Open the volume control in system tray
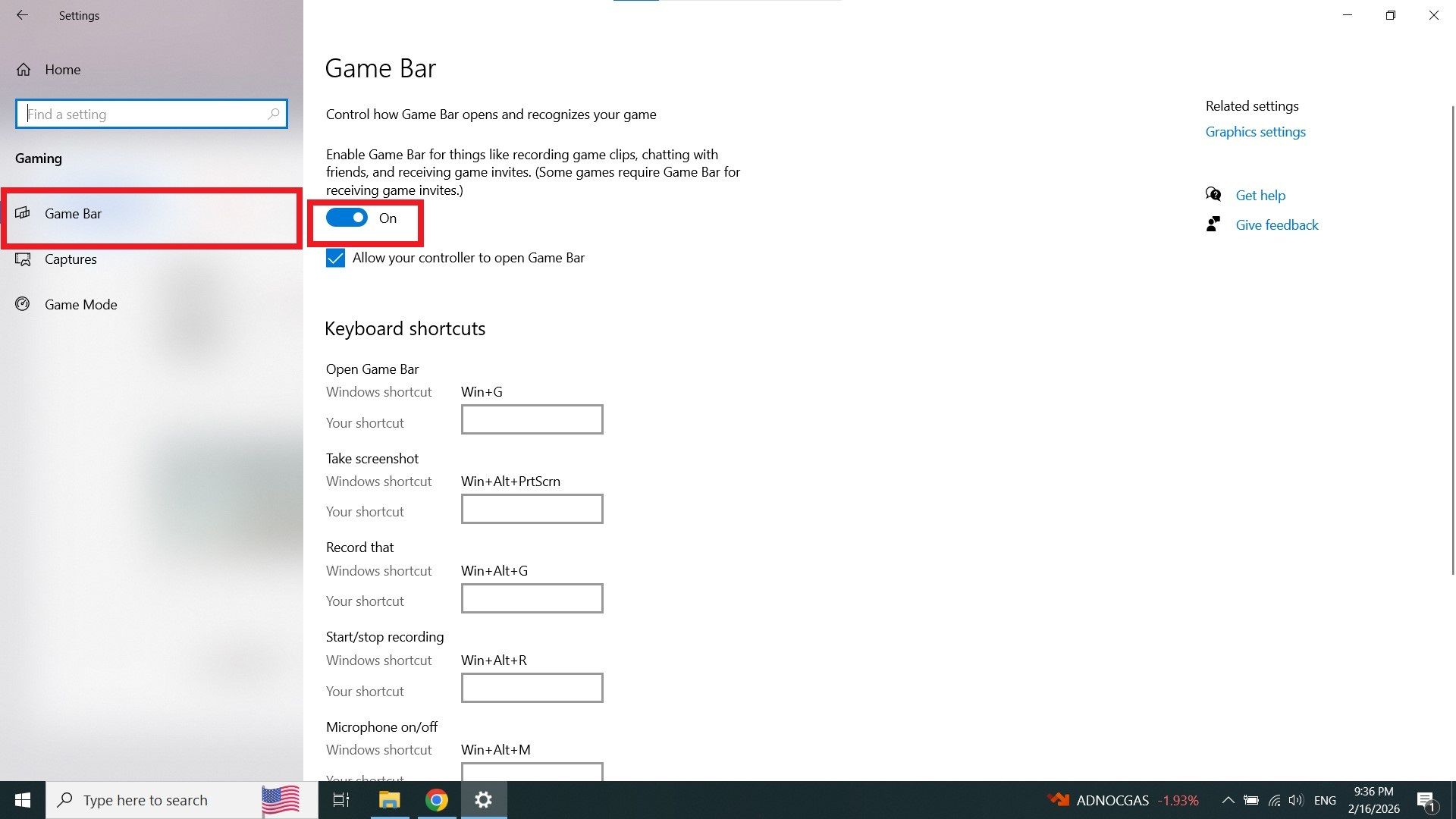1456x819 pixels. tap(1295, 799)
